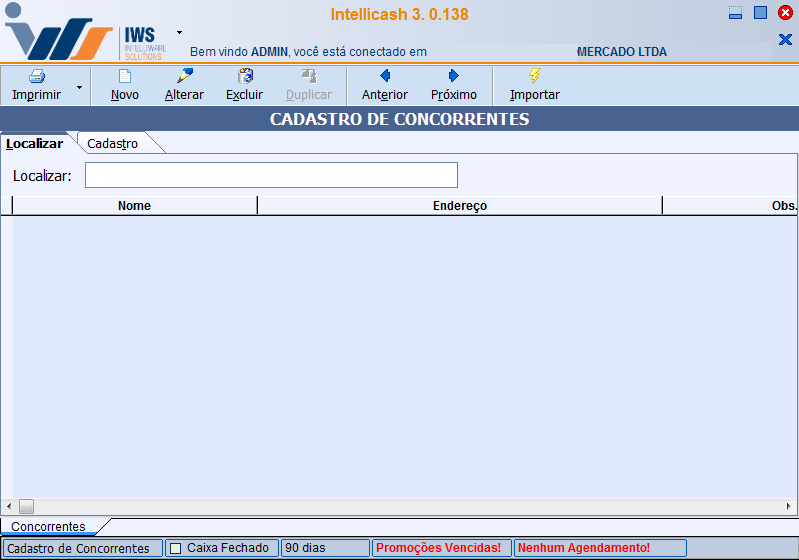Switch to the Cadastro tab
The width and height of the screenshot is (799, 560).
pyautogui.click(x=113, y=144)
